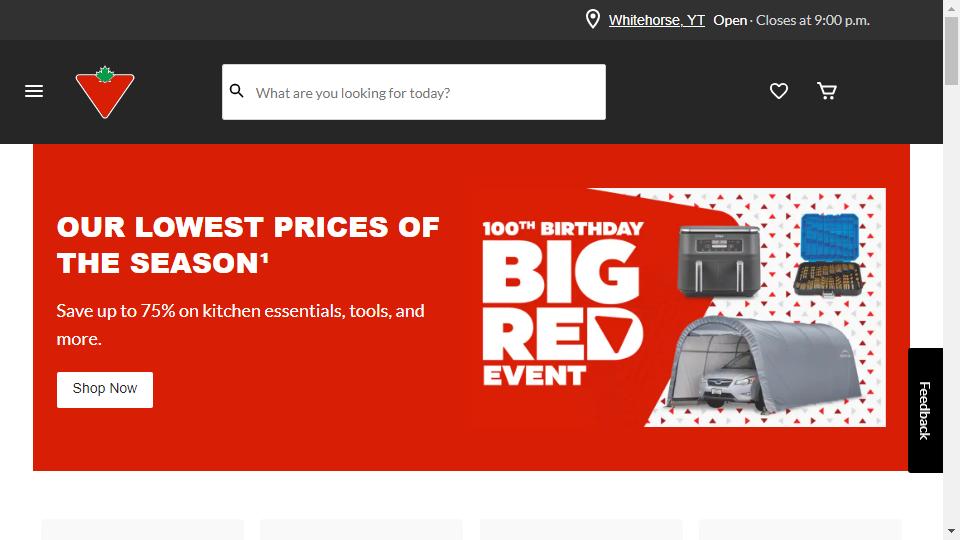Image resolution: width=960 pixels, height=540 pixels.
Task: Click the air fryer product in banner
Action: click(x=719, y=261)
